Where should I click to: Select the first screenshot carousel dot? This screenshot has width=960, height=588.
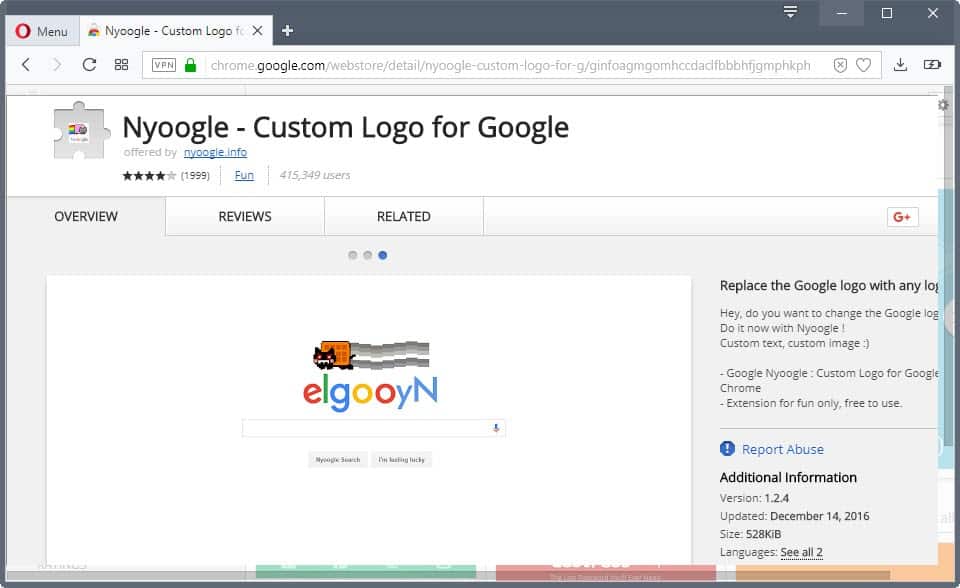(352, 255)
